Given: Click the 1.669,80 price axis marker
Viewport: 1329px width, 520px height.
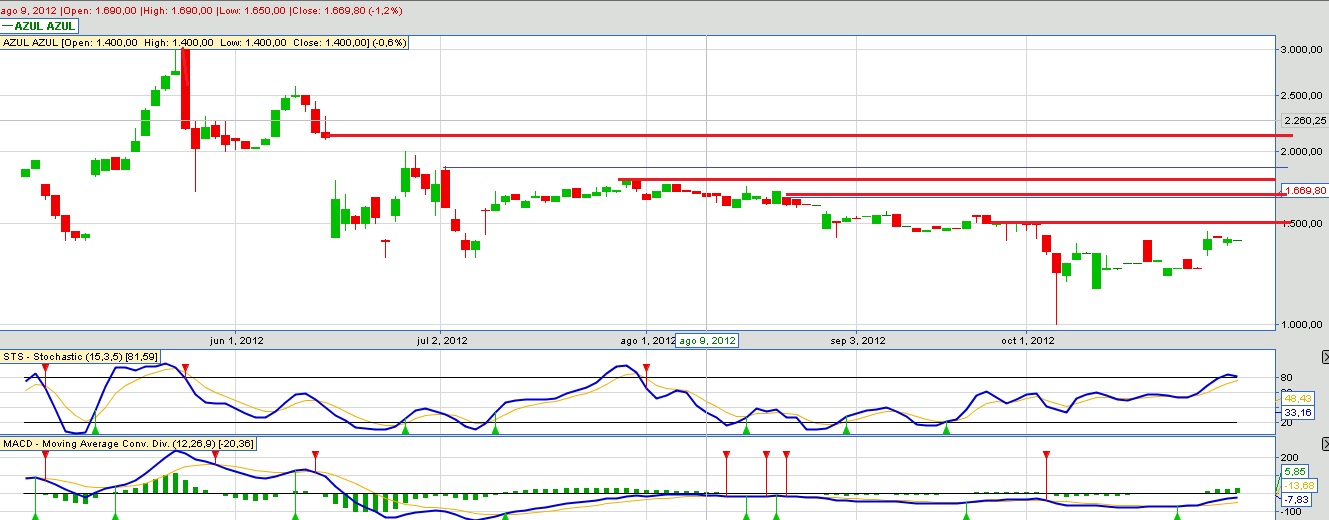Looking at the screenshot, I should 1304,189.
